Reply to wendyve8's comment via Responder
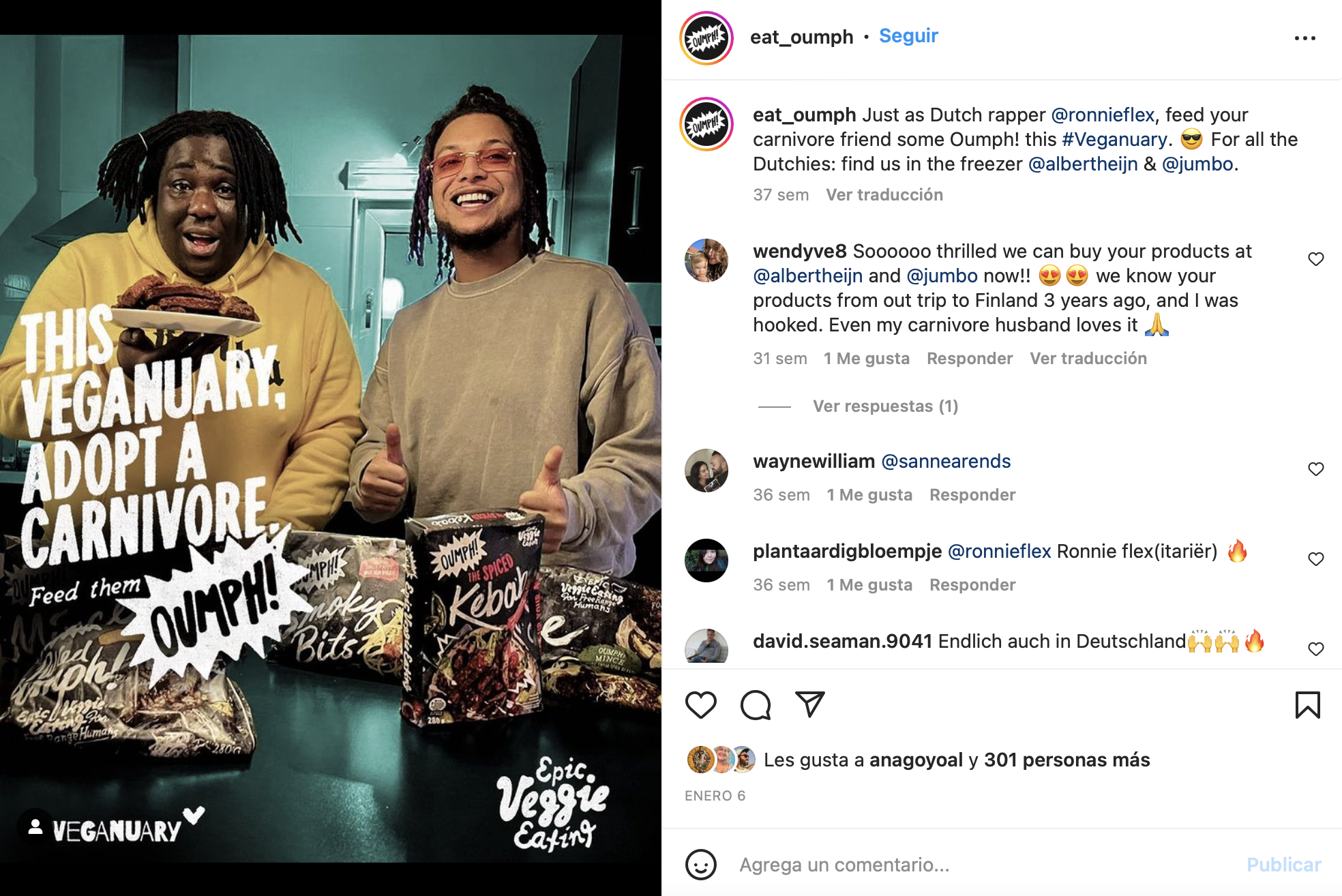The image size is (1342, 896). (x=970, y=359)
